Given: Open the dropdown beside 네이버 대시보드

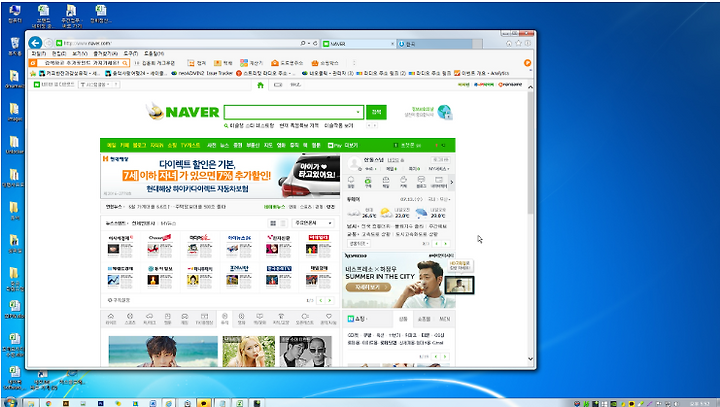Looking at the screenshot, I should [x=99, y=85].
